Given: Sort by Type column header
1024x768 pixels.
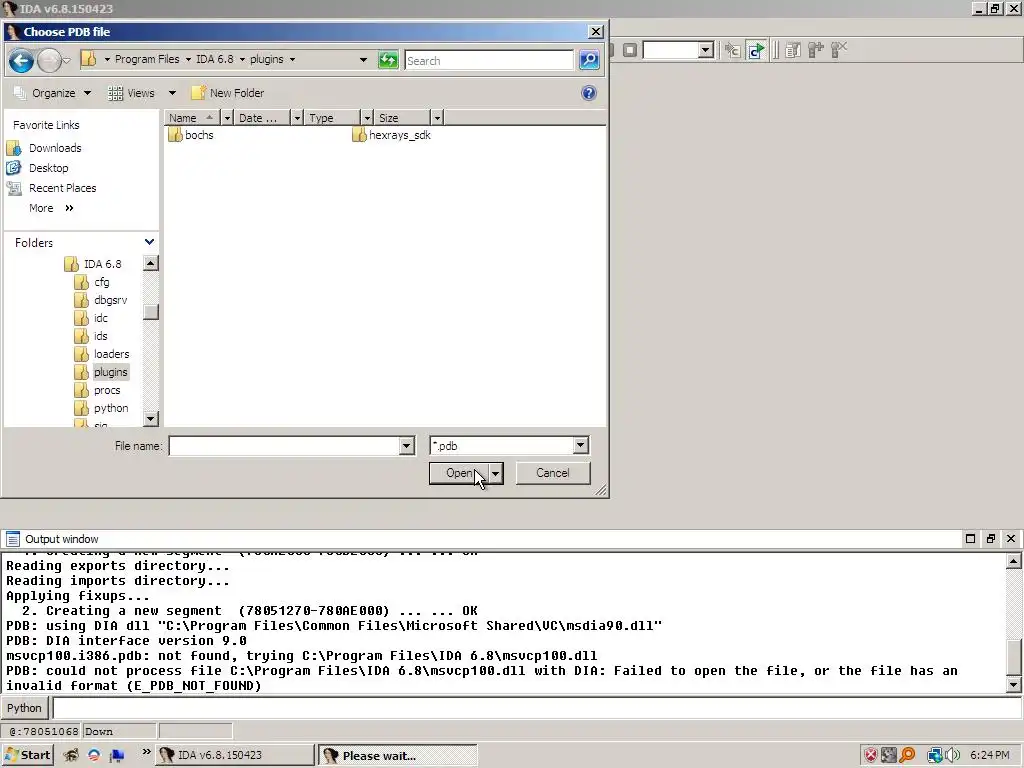Looking at the screenshot, I should tap(333, 118).
